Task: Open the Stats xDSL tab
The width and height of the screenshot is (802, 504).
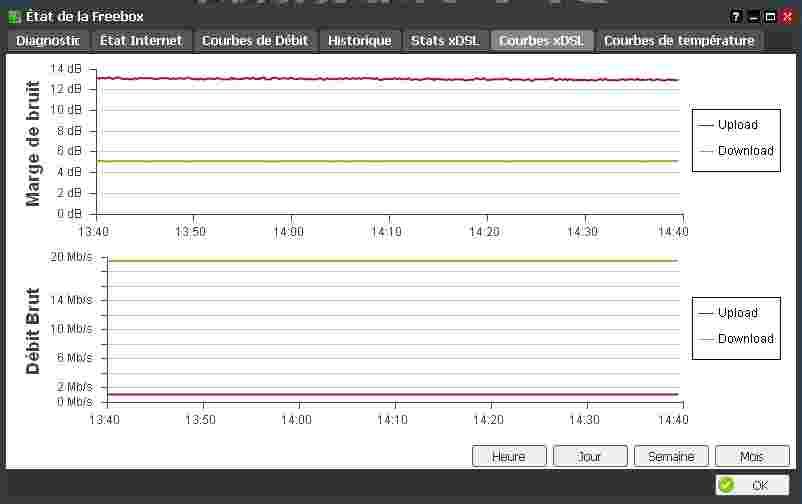Action: click(445, 41)
